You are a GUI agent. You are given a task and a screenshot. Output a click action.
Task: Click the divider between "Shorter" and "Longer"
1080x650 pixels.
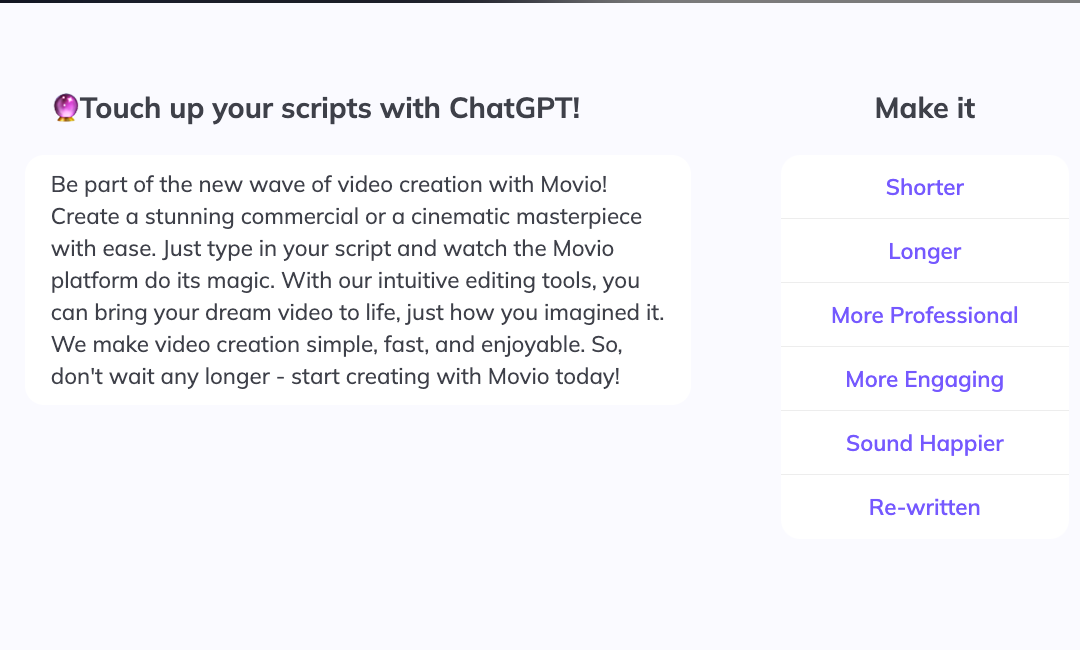pos(924,219)
